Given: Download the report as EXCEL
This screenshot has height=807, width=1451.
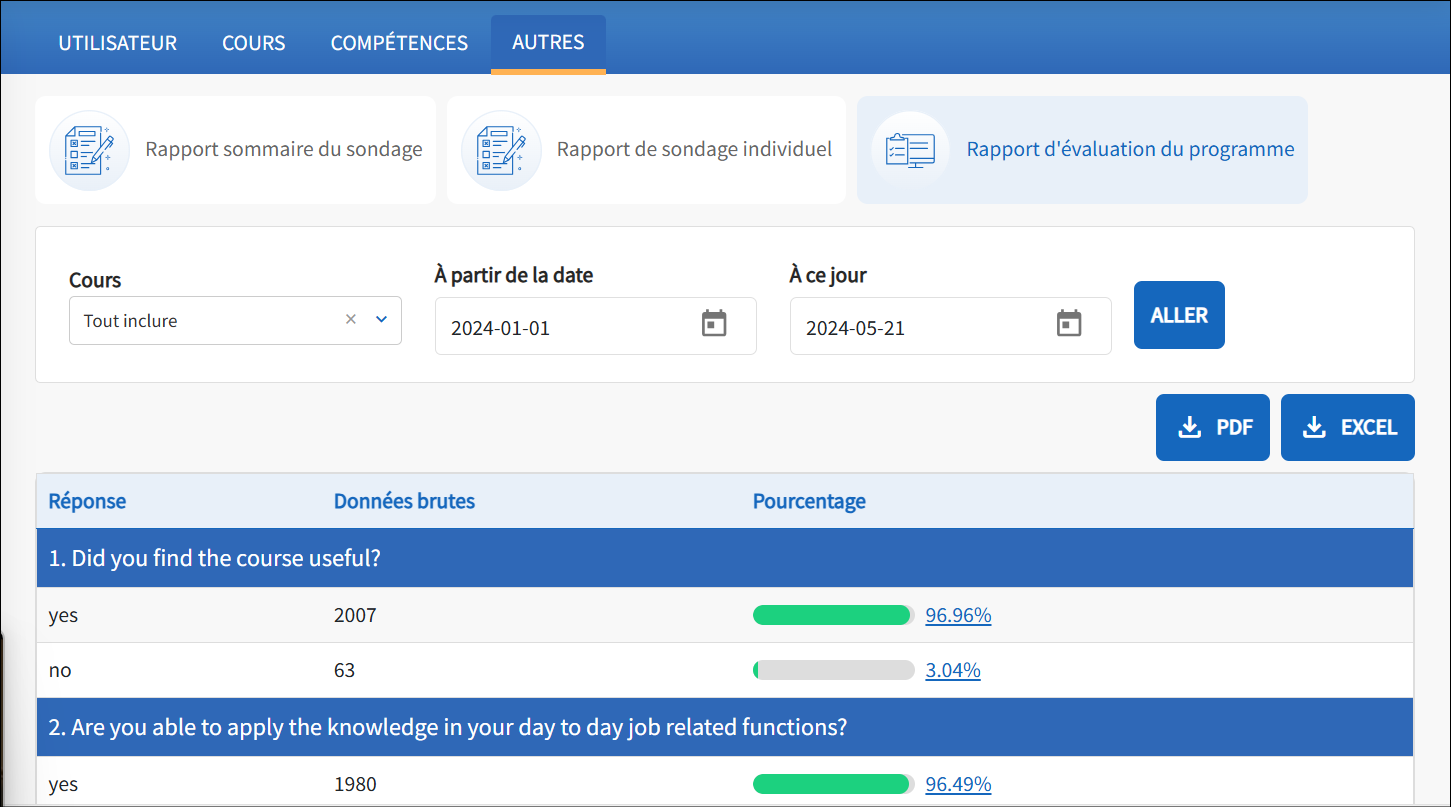Looking at the screenshot, I should 1347,427.
